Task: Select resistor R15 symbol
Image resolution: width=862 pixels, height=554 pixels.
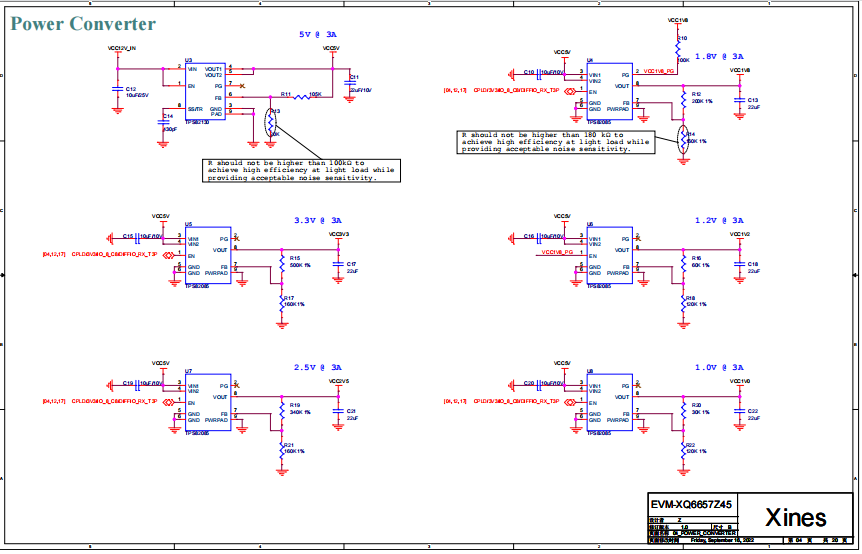Action: pyautogui.click(x=282, y=263)
